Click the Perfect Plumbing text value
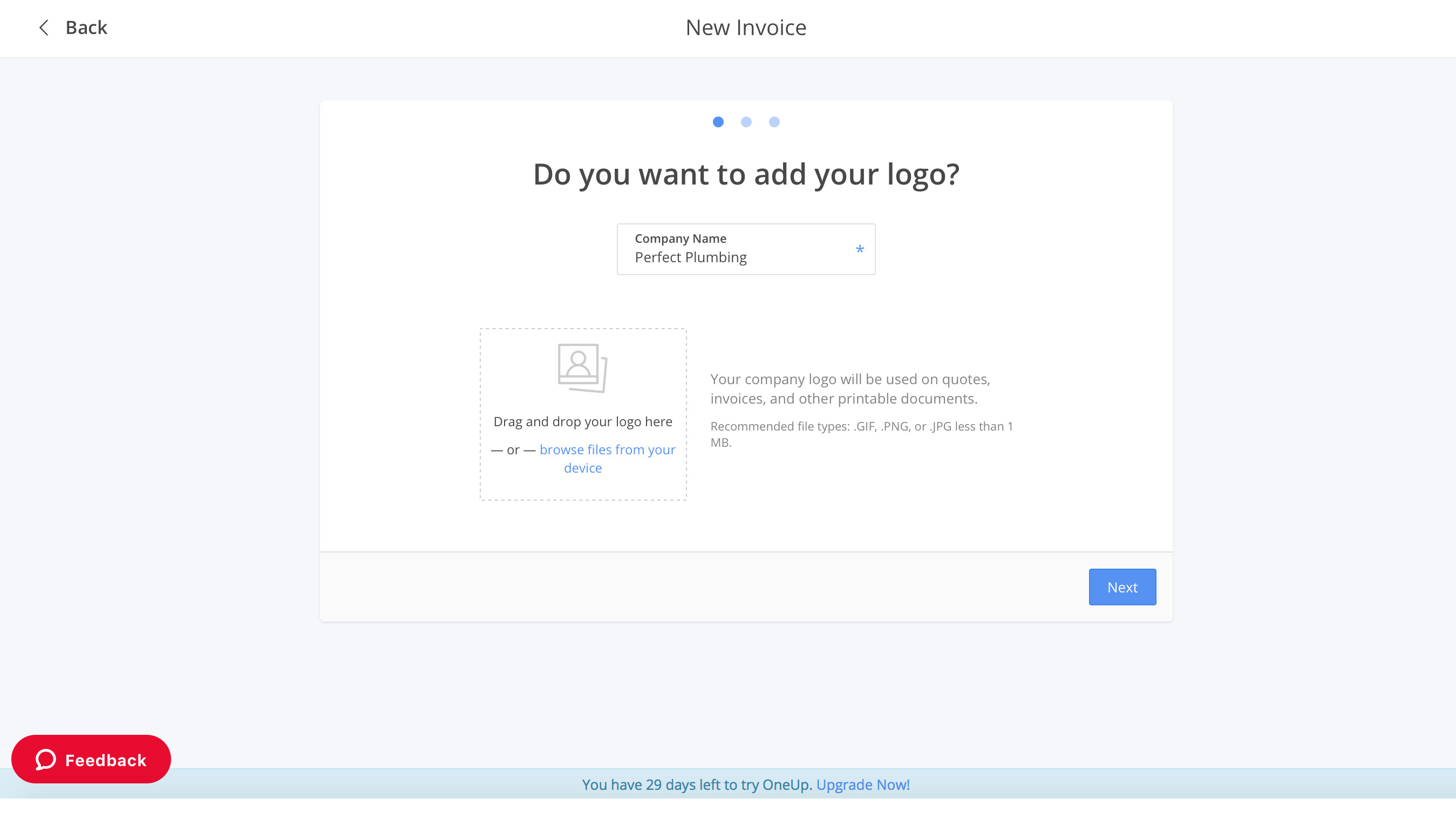The image size is (1456, 819). [691, 257]
